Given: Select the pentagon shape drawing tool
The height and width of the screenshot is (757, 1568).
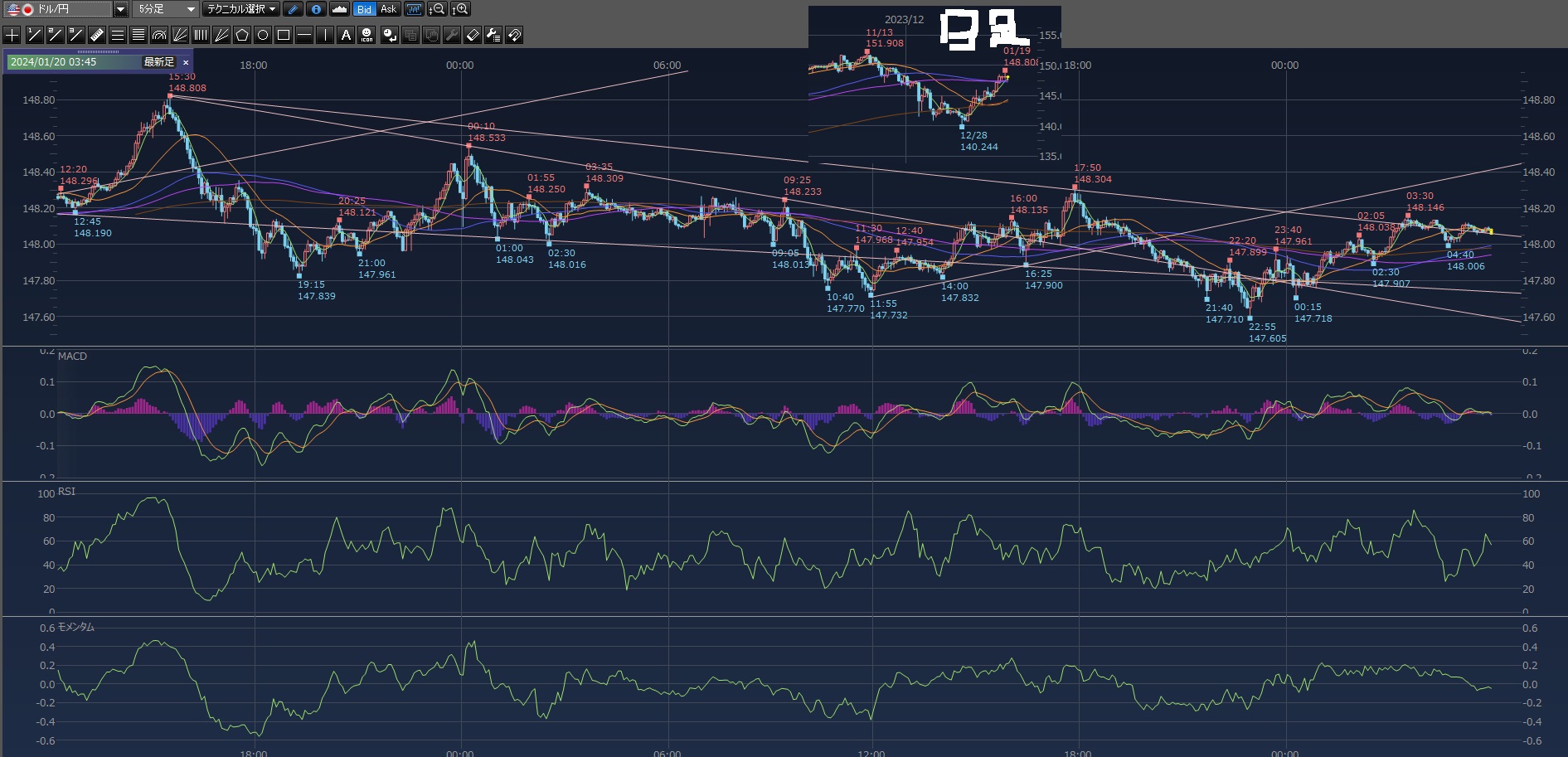Looking at the screenshot, I should tap(242, 35).
